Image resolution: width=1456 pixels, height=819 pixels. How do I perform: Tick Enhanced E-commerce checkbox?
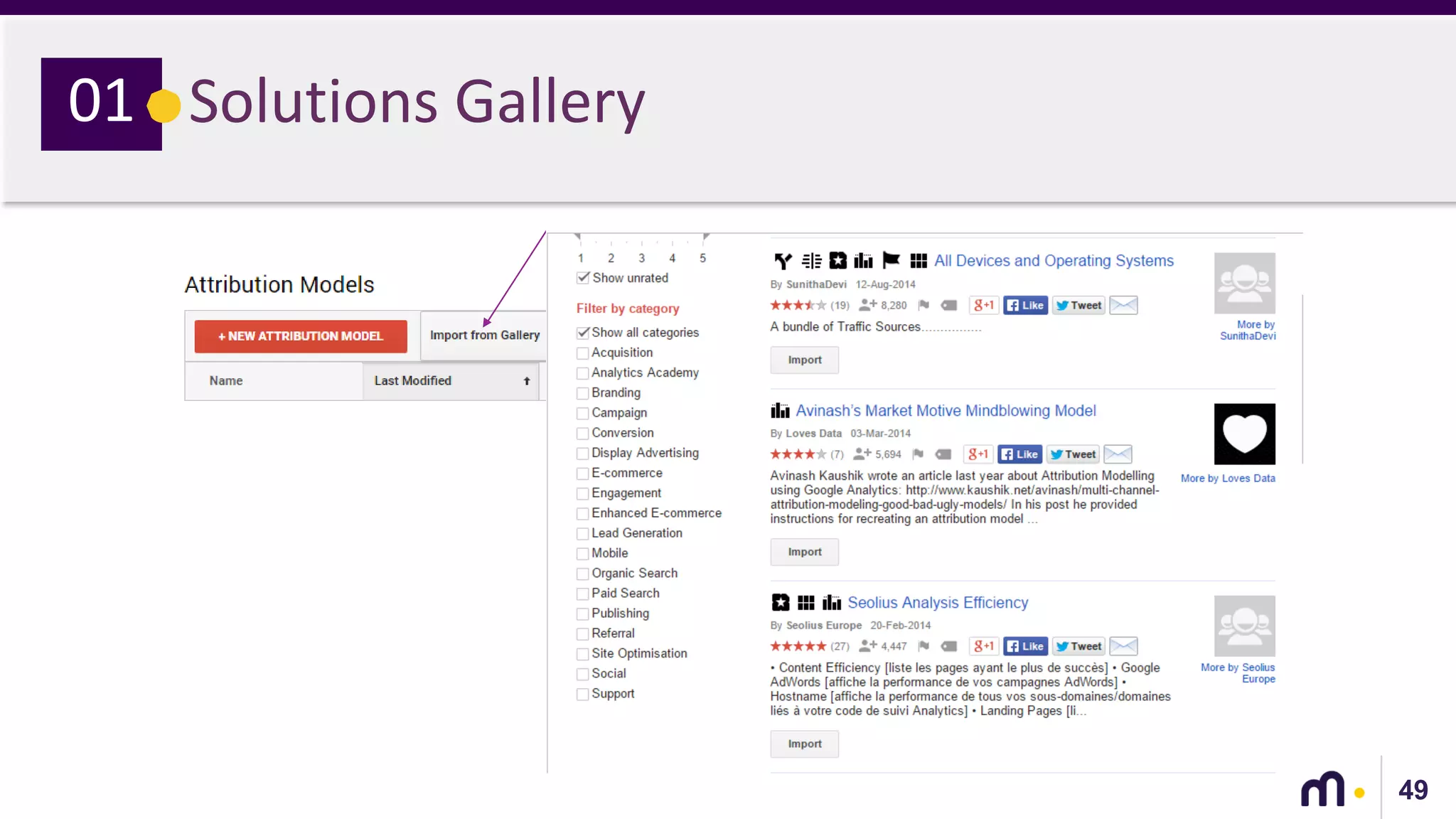(x=583, y=513)
